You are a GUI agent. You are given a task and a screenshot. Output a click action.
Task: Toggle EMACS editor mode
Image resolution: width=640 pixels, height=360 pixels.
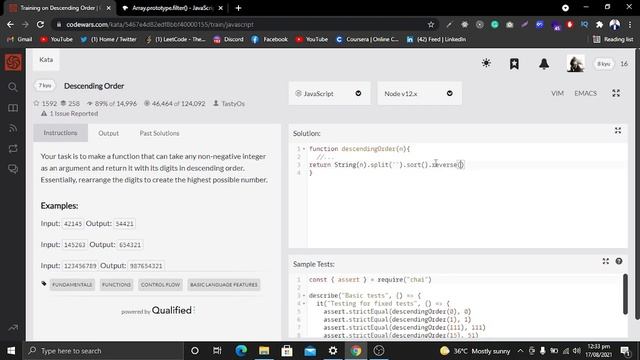[x=585, y=93]
